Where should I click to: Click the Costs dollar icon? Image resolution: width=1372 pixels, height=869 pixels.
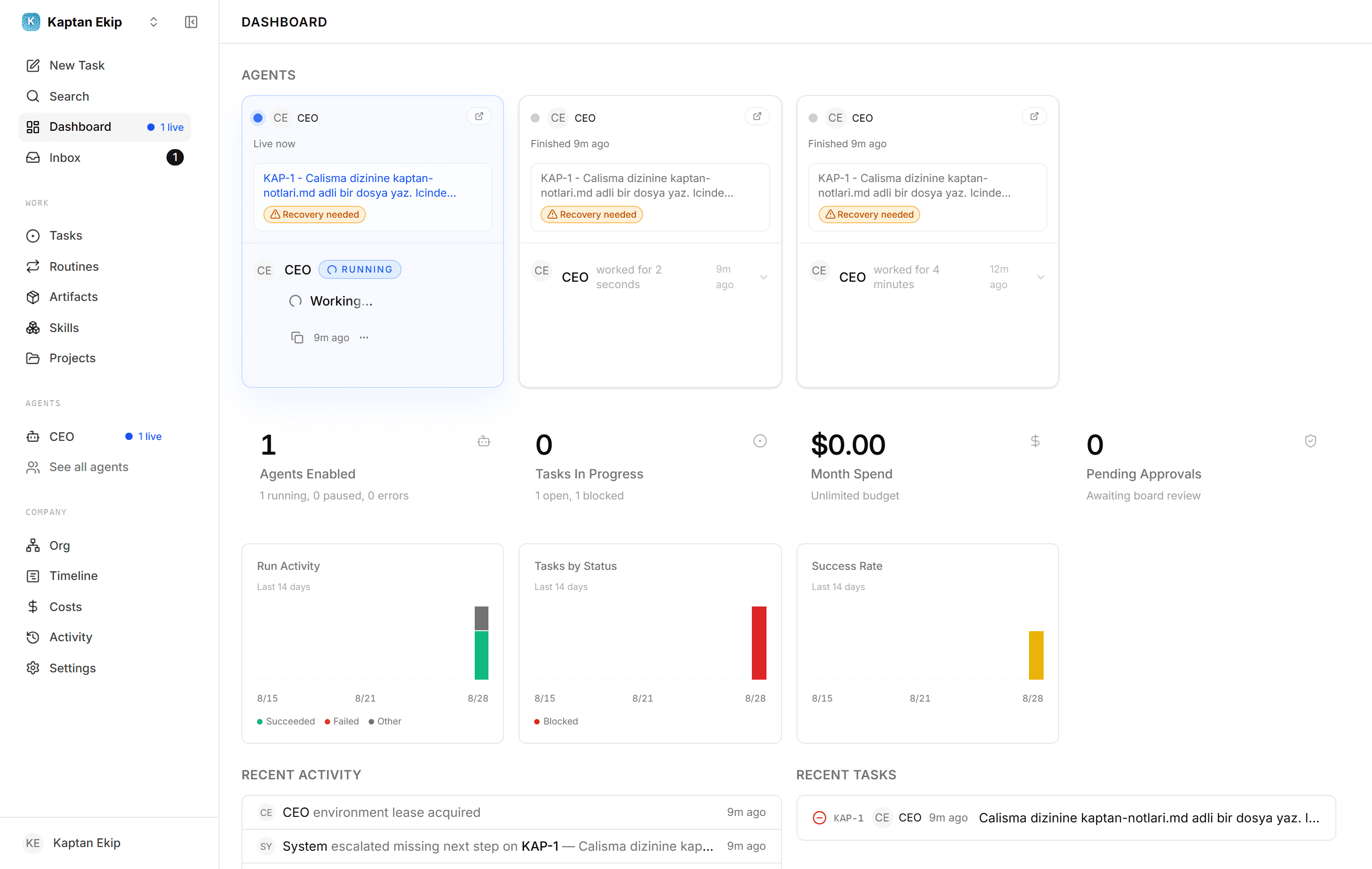[x=33, y=606]
